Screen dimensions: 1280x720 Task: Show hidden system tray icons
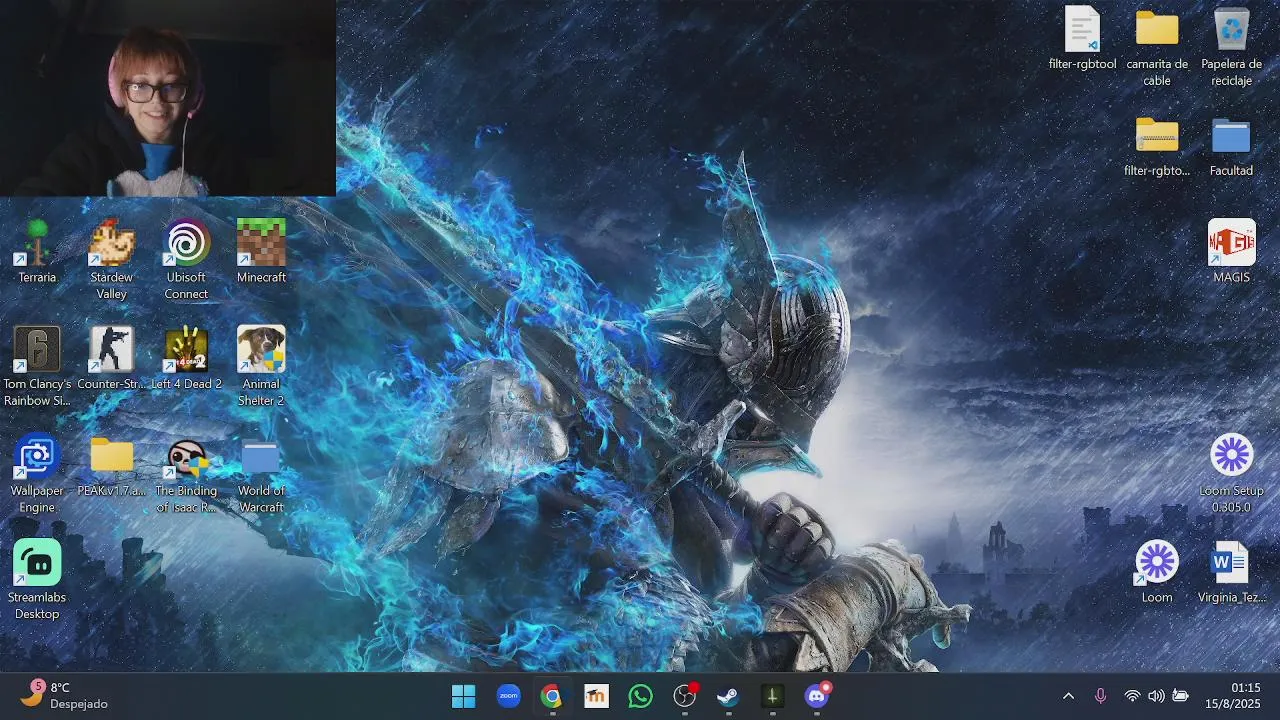click(1068, 696)
